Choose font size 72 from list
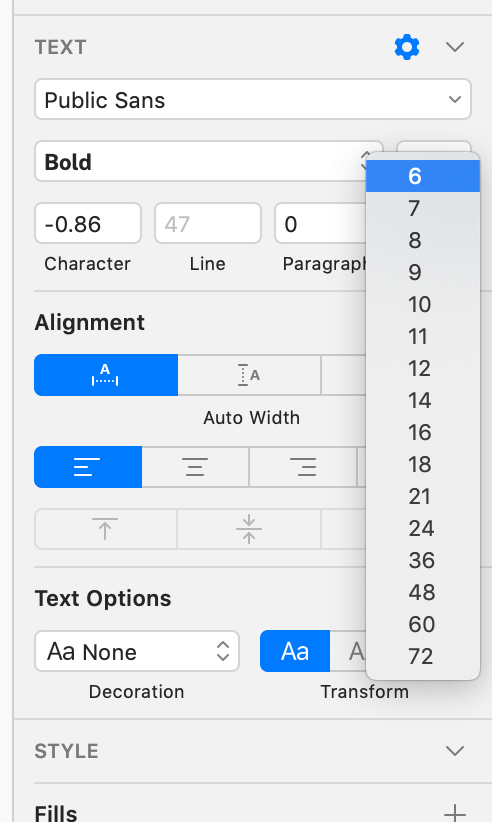 423,656
